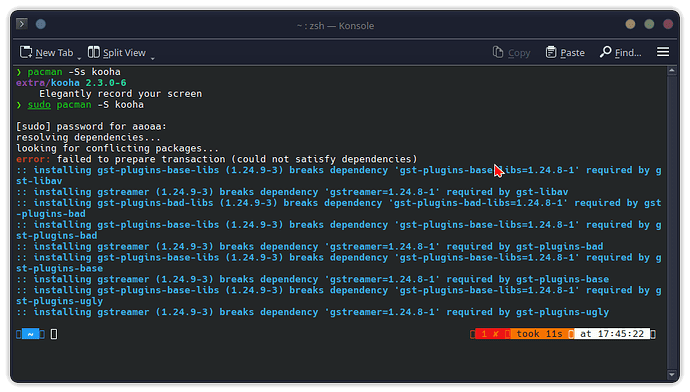Image resolution: width=690 pixels, height=392 pixels.
Task: Click the terminal icon in title bar
Action: click(22, 24)
